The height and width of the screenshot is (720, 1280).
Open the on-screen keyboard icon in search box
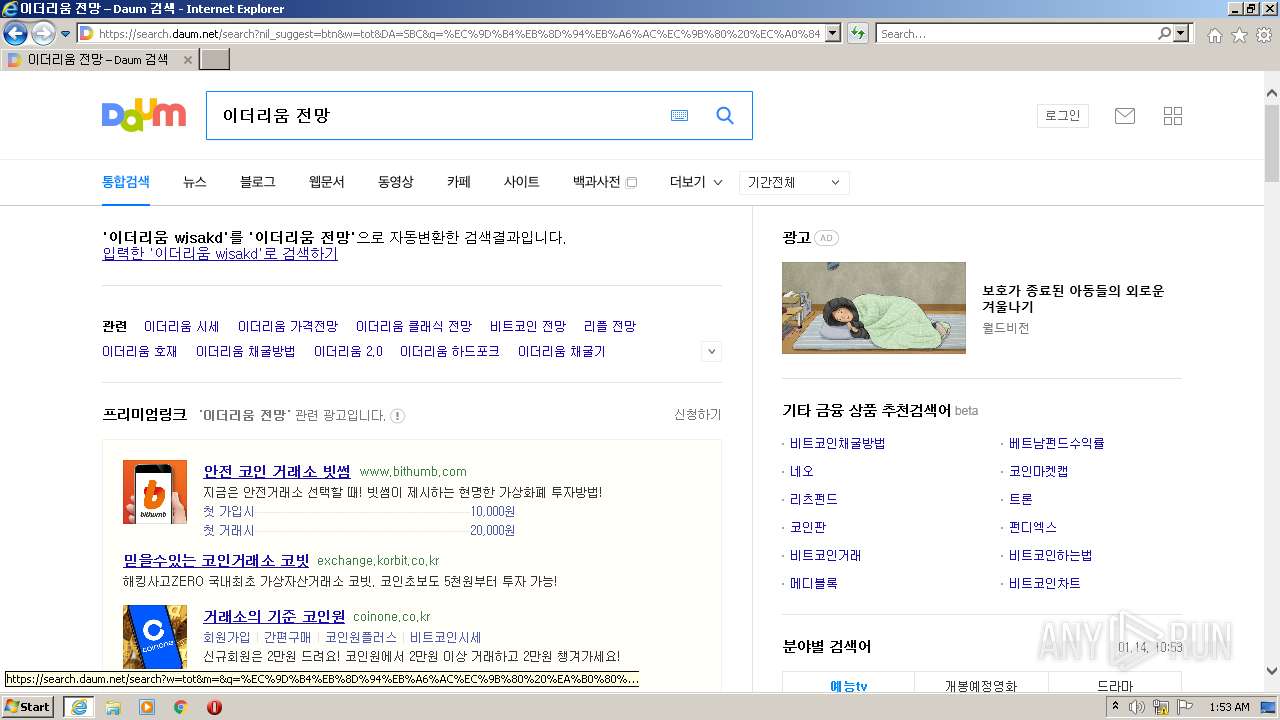click(x=679, y=116)
